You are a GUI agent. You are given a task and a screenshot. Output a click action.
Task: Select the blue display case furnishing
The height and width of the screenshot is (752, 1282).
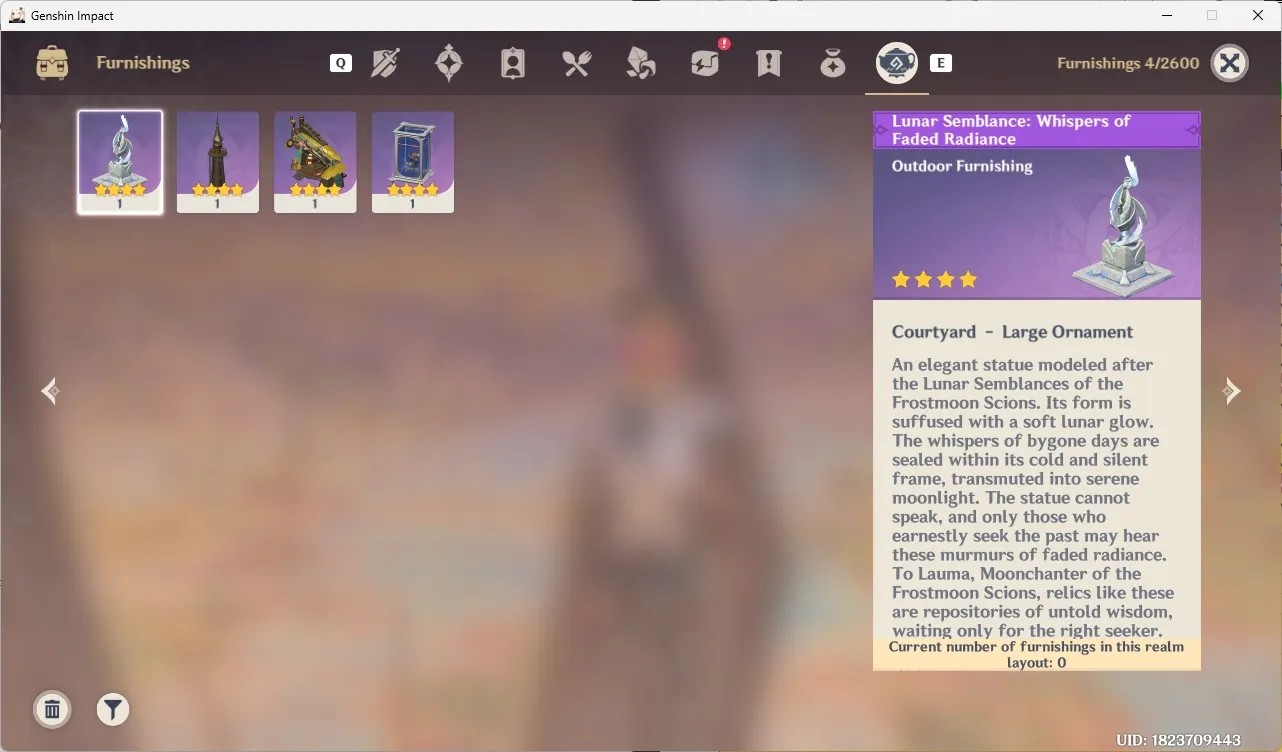pyautogui.click(x=413, y=162)
